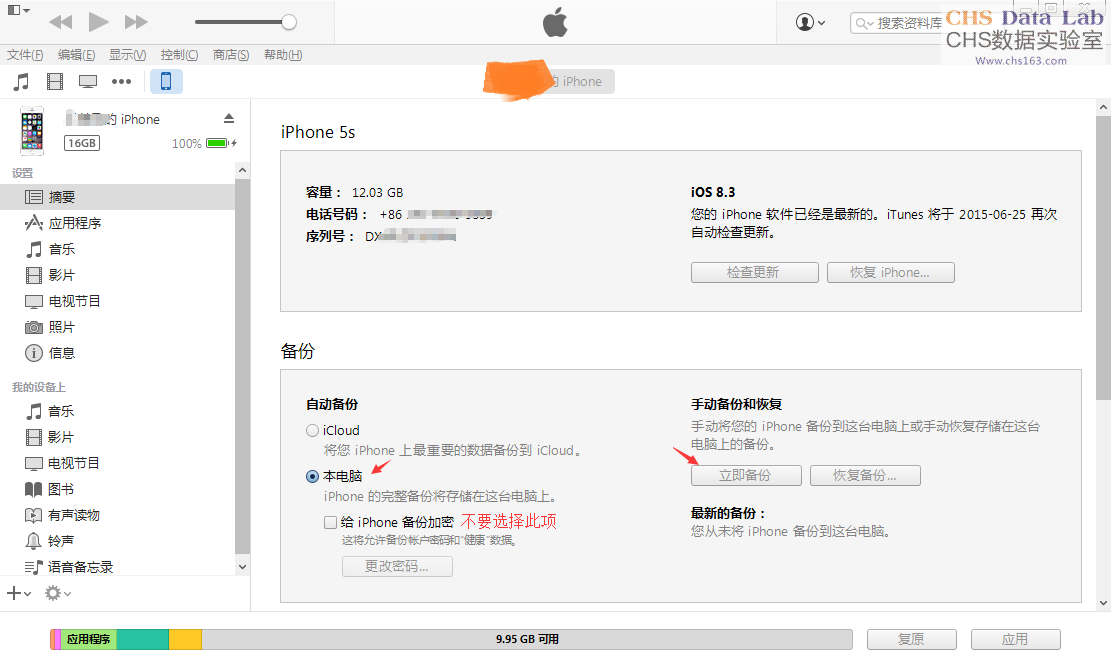Open the gear settings dropdown at sidebar bottom
Viewport: 1111px width, 667px height.
pos(57,593)
